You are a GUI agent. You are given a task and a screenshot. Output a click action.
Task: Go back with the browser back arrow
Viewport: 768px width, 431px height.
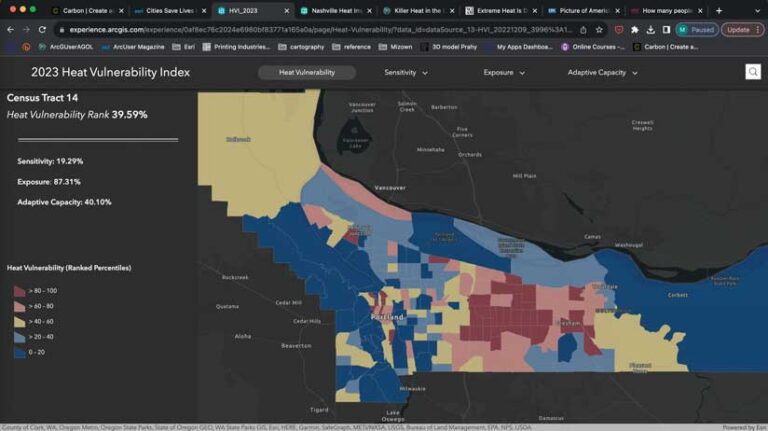(x=10, y=30)
